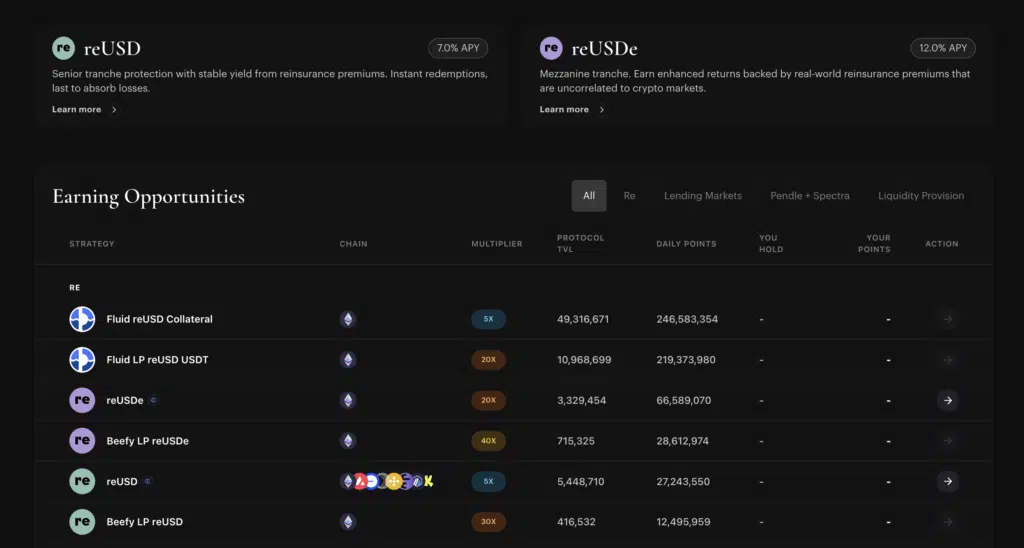Image resolution: width=1024 pixels, height=548 pixels.
Task: Click the 12.0% APY badge
Action: [x=943, y=48]
